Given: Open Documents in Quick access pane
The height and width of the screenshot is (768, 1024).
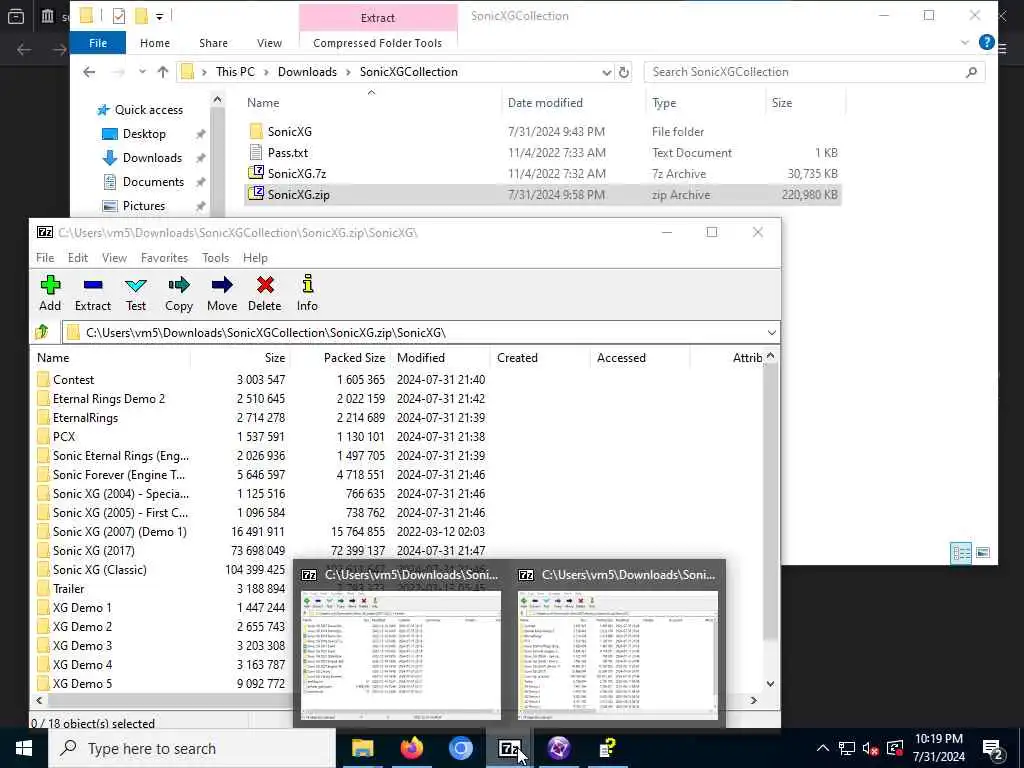Looking at the screenshot, I should click(153, 182).
